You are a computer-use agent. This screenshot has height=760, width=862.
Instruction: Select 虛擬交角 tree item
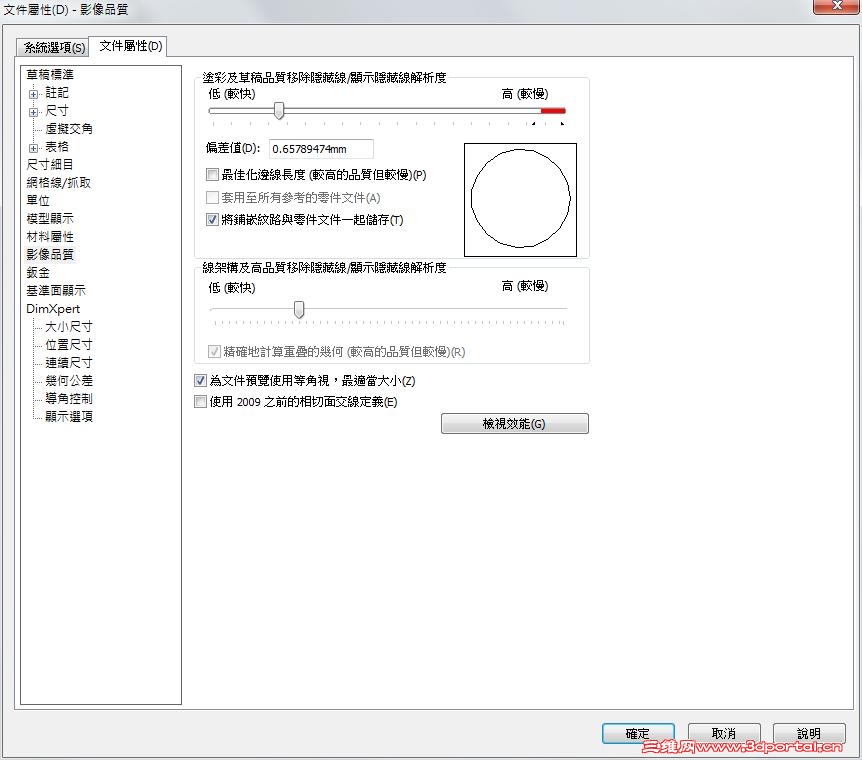69,129
